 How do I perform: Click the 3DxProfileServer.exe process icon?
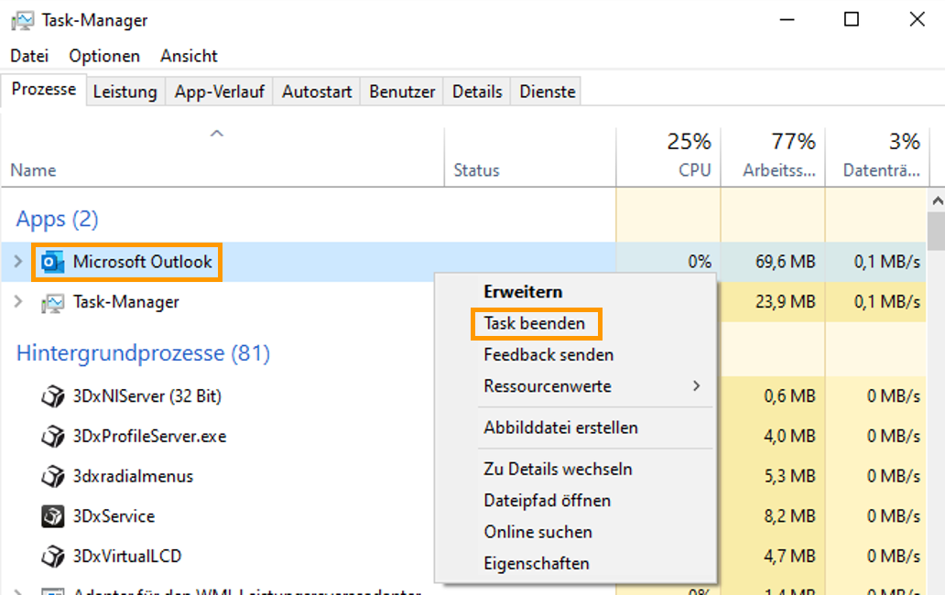pos(52,436)
